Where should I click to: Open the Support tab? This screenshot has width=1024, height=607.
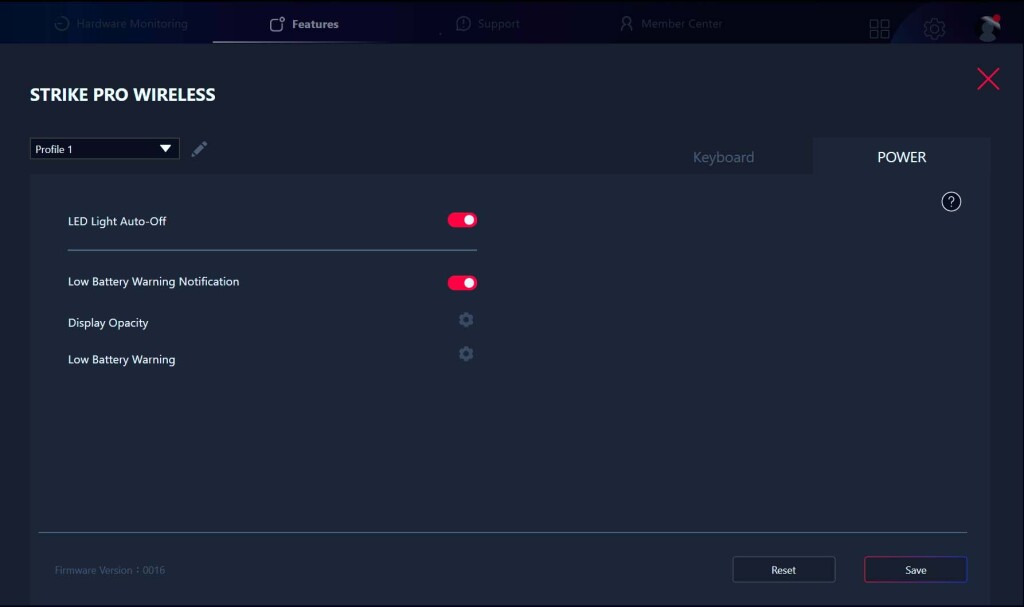pos(488,24)
